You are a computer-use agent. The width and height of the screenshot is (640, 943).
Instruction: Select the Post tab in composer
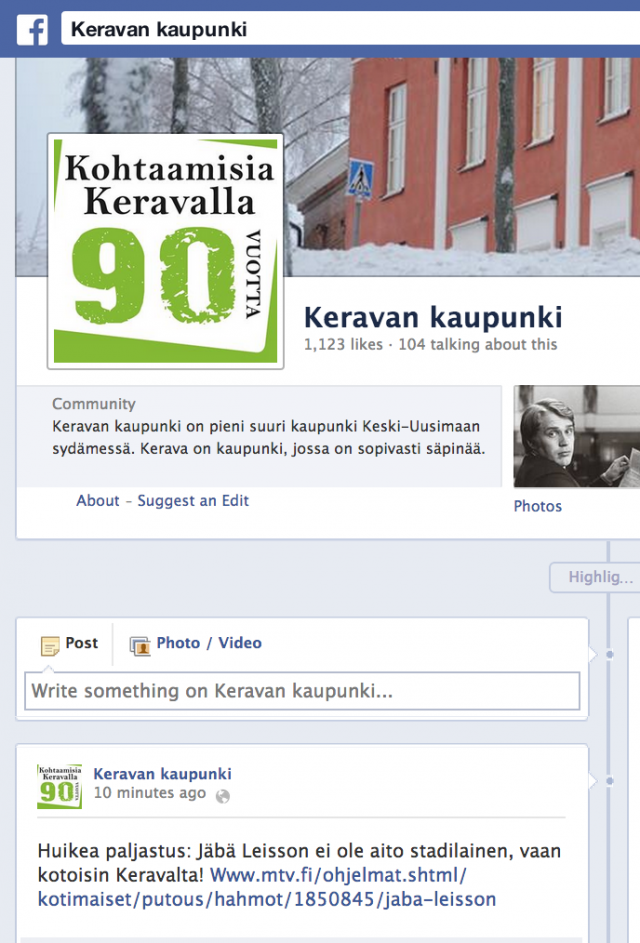point(69,644)
